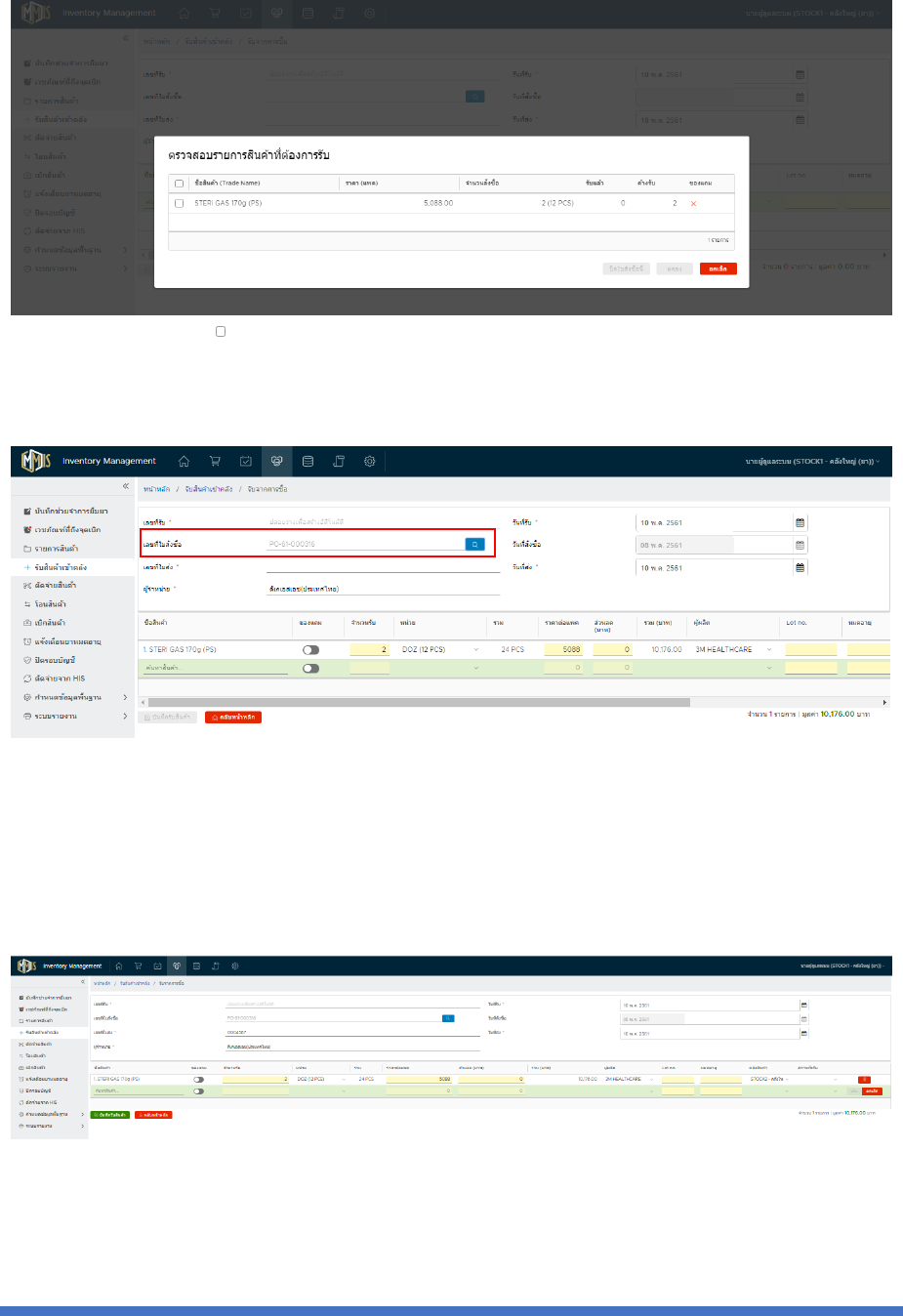The image size is (903, 1316).
Task: Select แจ้งเตือนยาหมดอายุ in middle screenshot sidebar
Action: [x=67, y=641]
